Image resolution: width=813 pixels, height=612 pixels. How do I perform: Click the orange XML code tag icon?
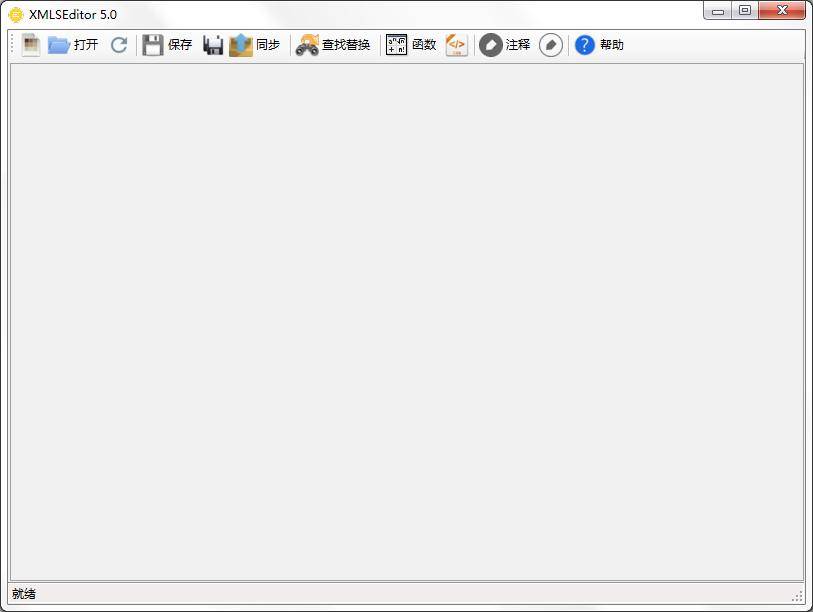(456, 45)
